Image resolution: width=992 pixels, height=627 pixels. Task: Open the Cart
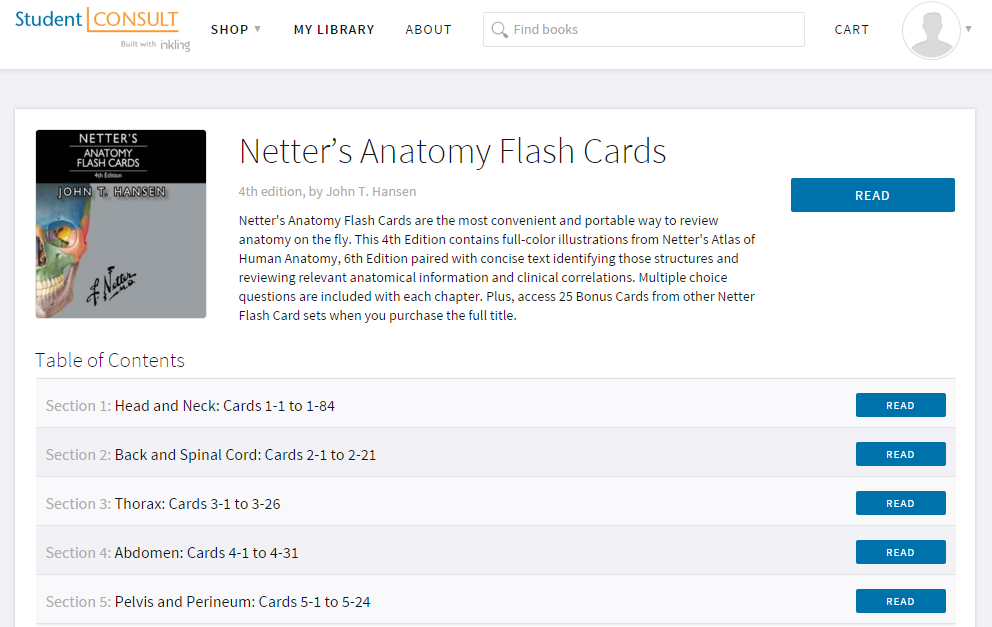click(851, 30)
